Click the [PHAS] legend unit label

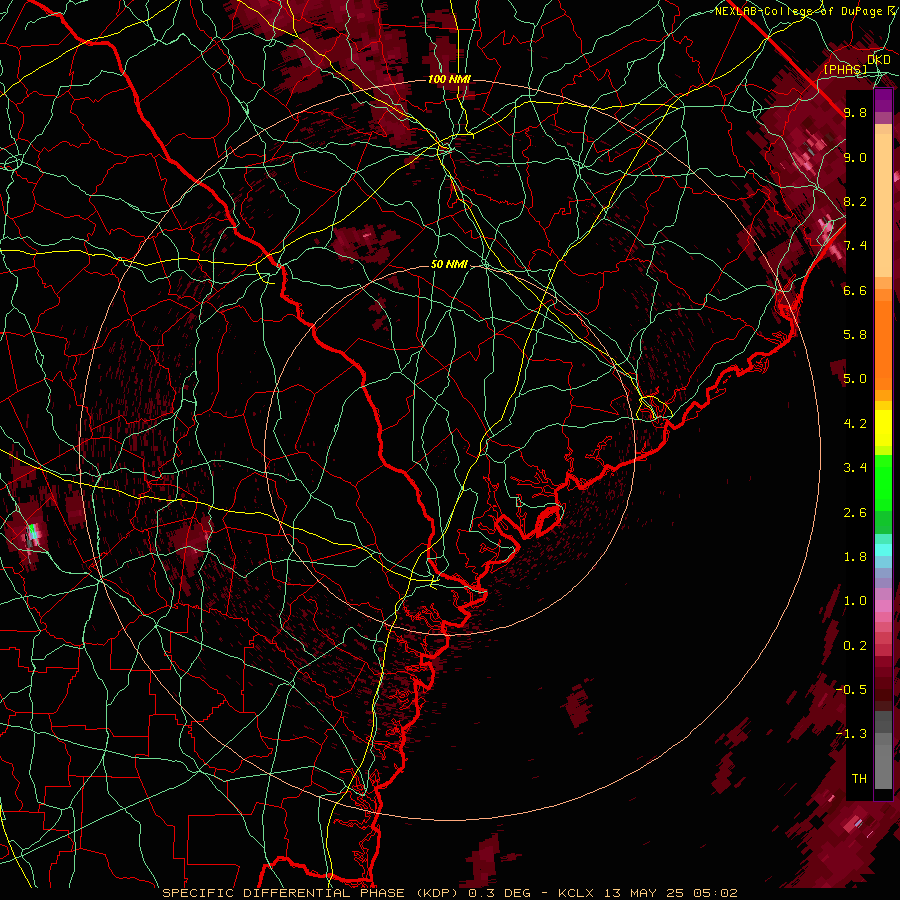[x=845, y=69]
